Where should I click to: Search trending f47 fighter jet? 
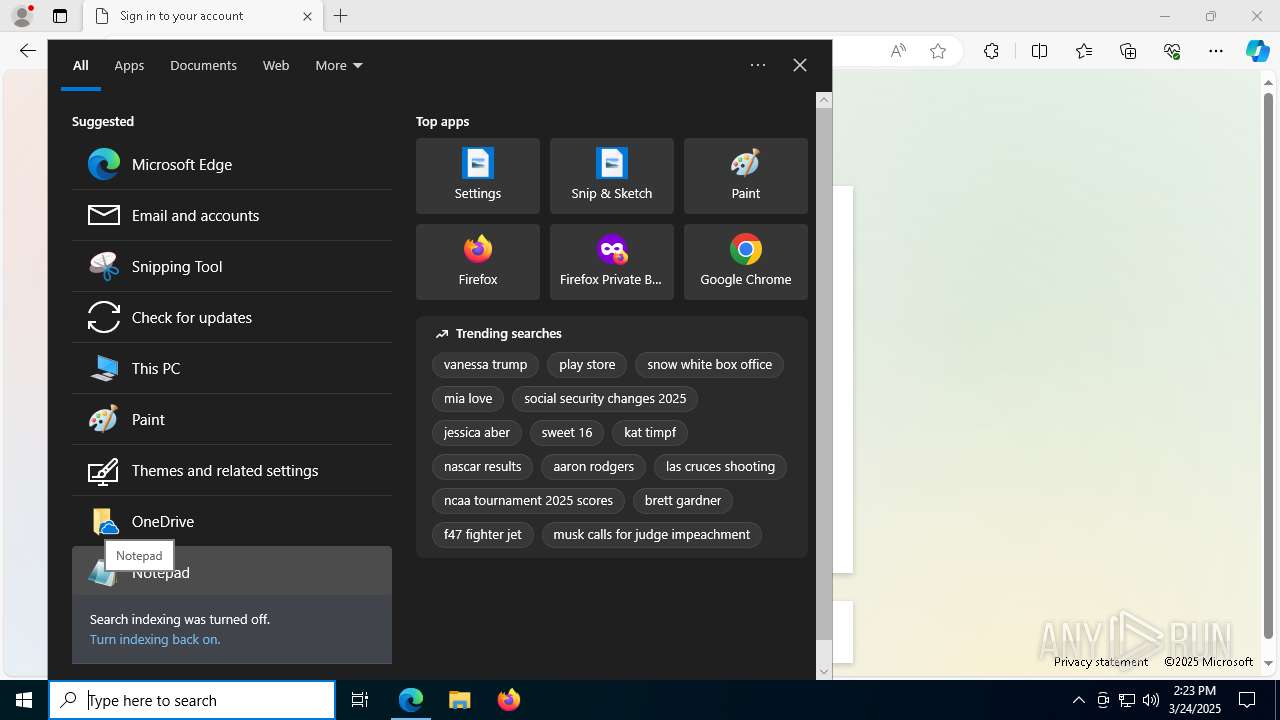point(482,535)
